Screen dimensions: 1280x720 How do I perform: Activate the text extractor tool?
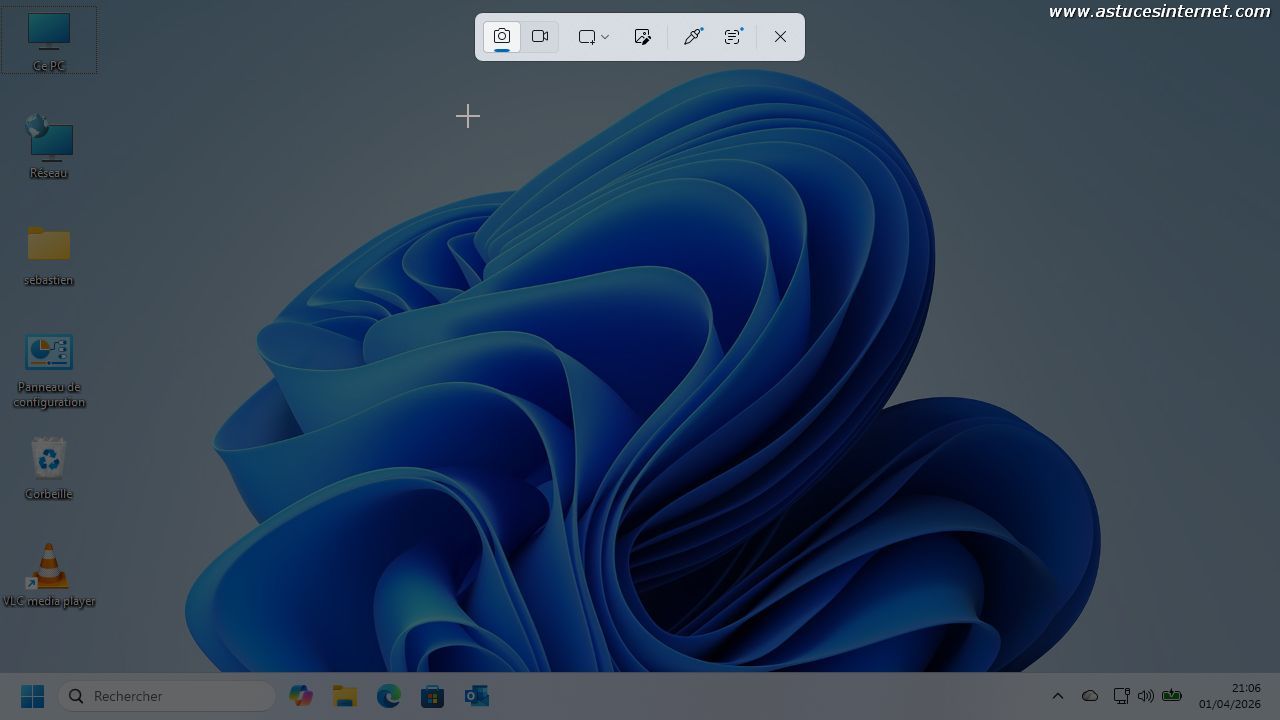(733, 37)
